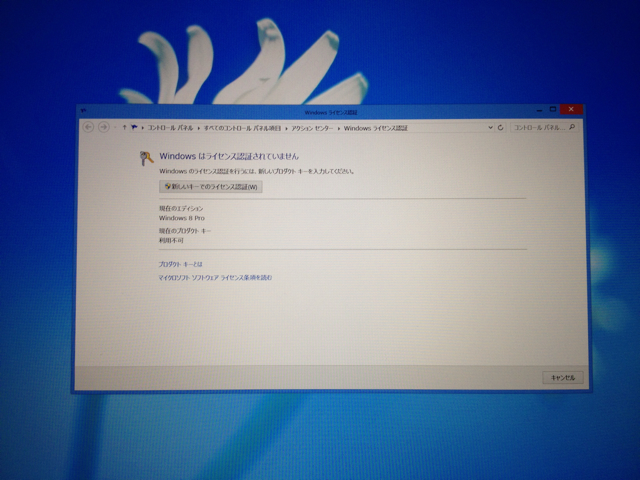640x480 pixels.
Task: Go back with the Back arrow
Action: (x=88, y=127)
